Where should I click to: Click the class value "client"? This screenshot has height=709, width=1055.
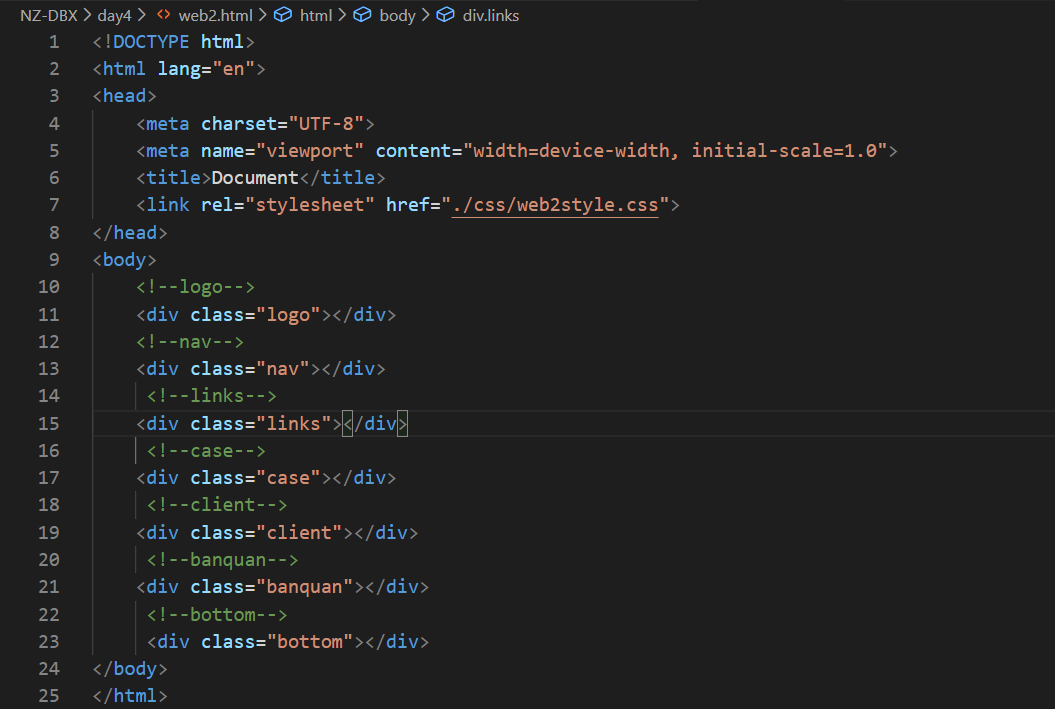[x=299, y=533]
